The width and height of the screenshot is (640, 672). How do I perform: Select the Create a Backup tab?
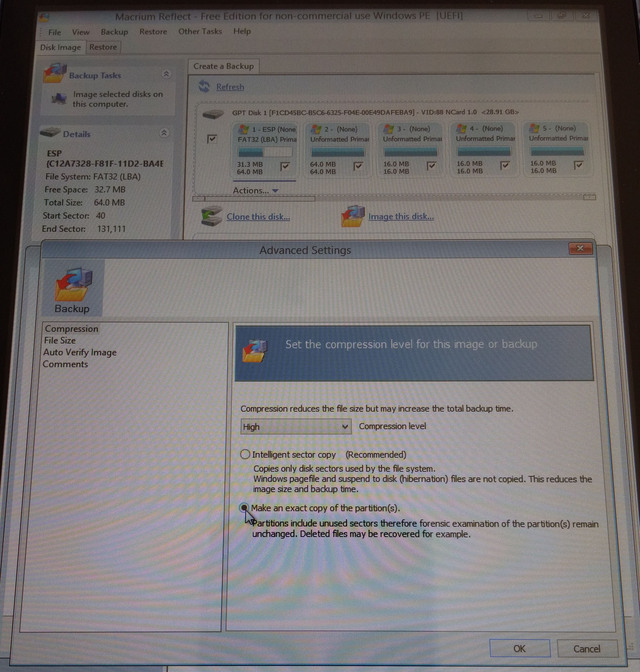[x=223, y=66]
